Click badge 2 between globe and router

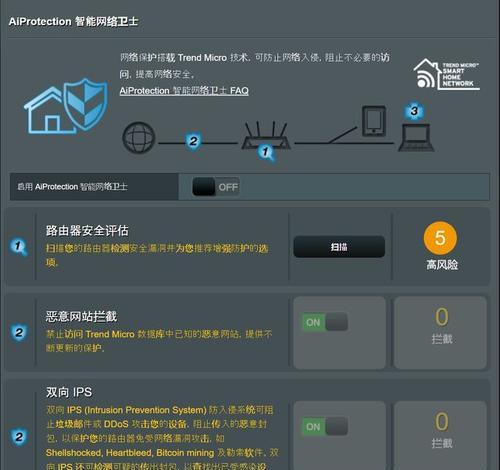[x=193, y=141]
